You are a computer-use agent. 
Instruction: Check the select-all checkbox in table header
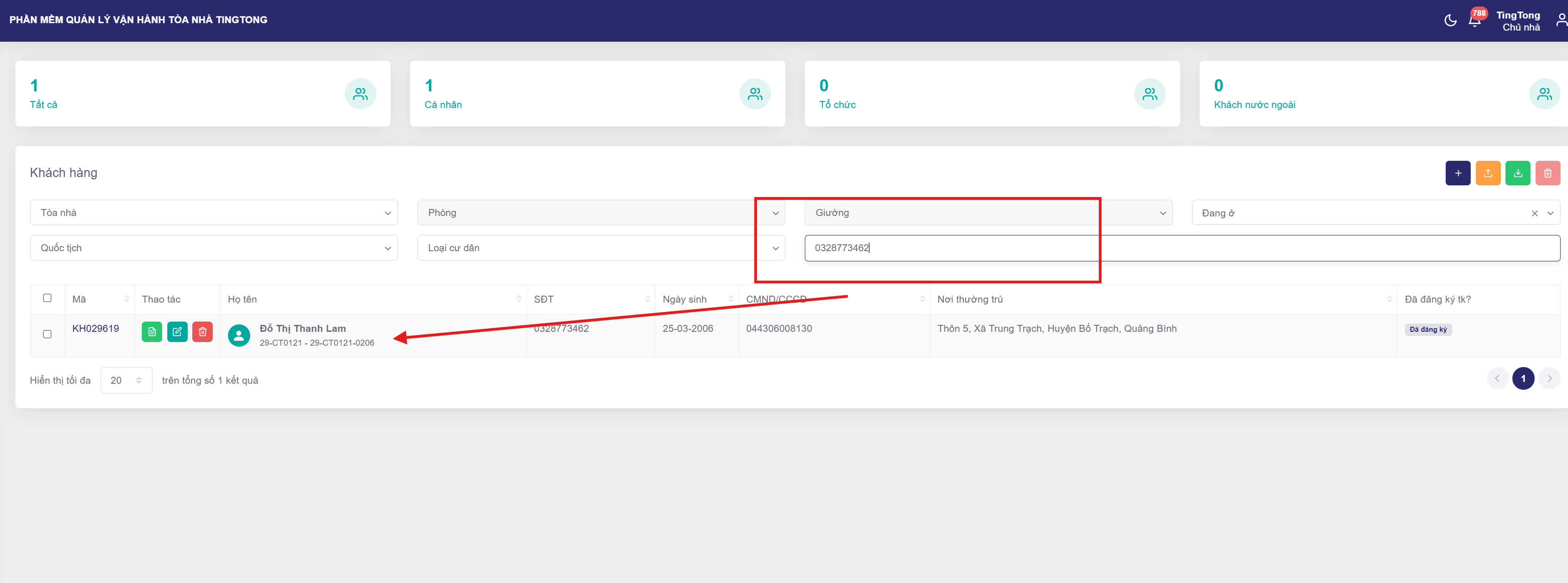tap(47, 298)
